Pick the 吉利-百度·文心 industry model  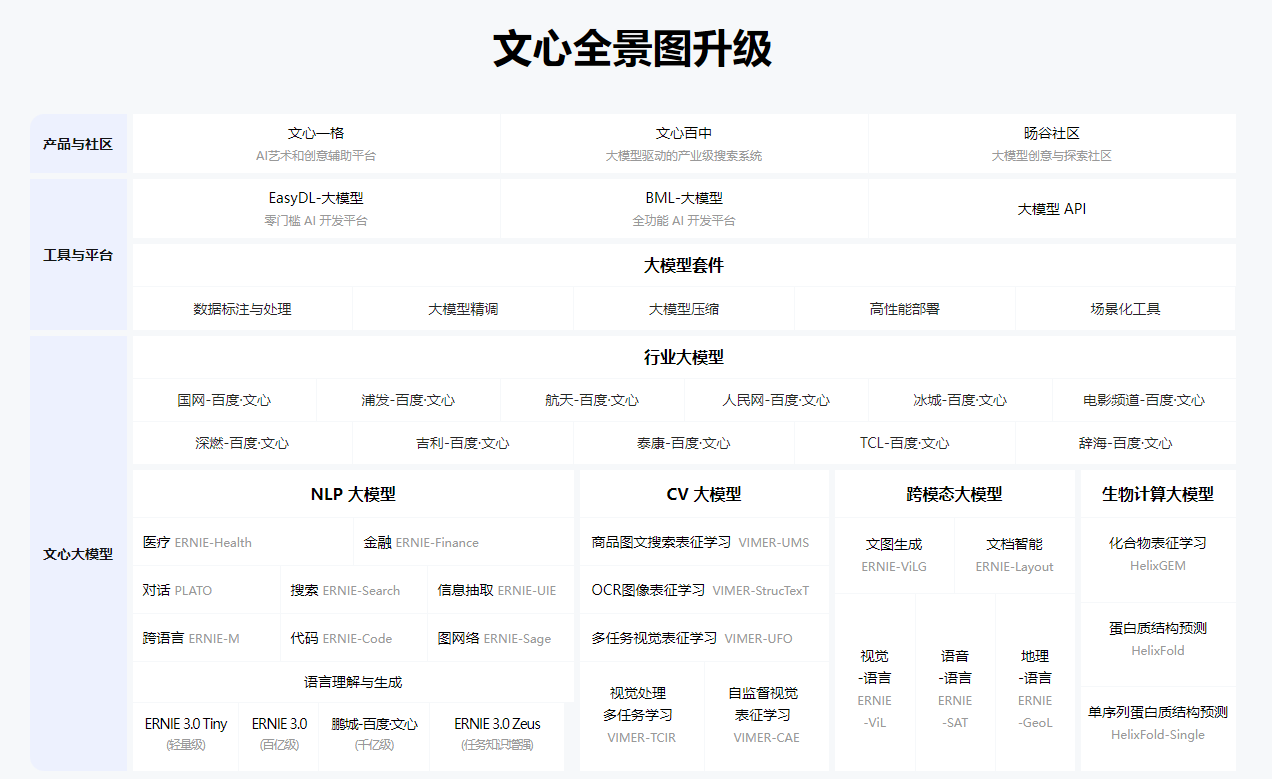(x=463, y=443)
